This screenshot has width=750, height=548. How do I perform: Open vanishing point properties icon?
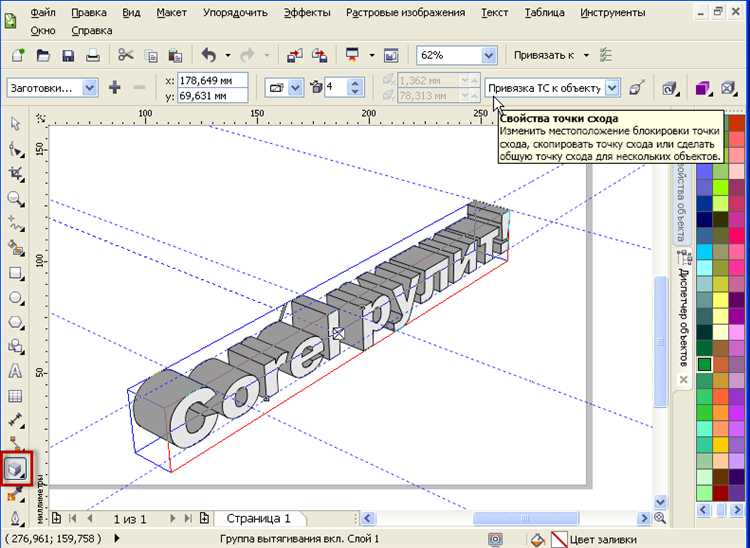tap(637, 88)
